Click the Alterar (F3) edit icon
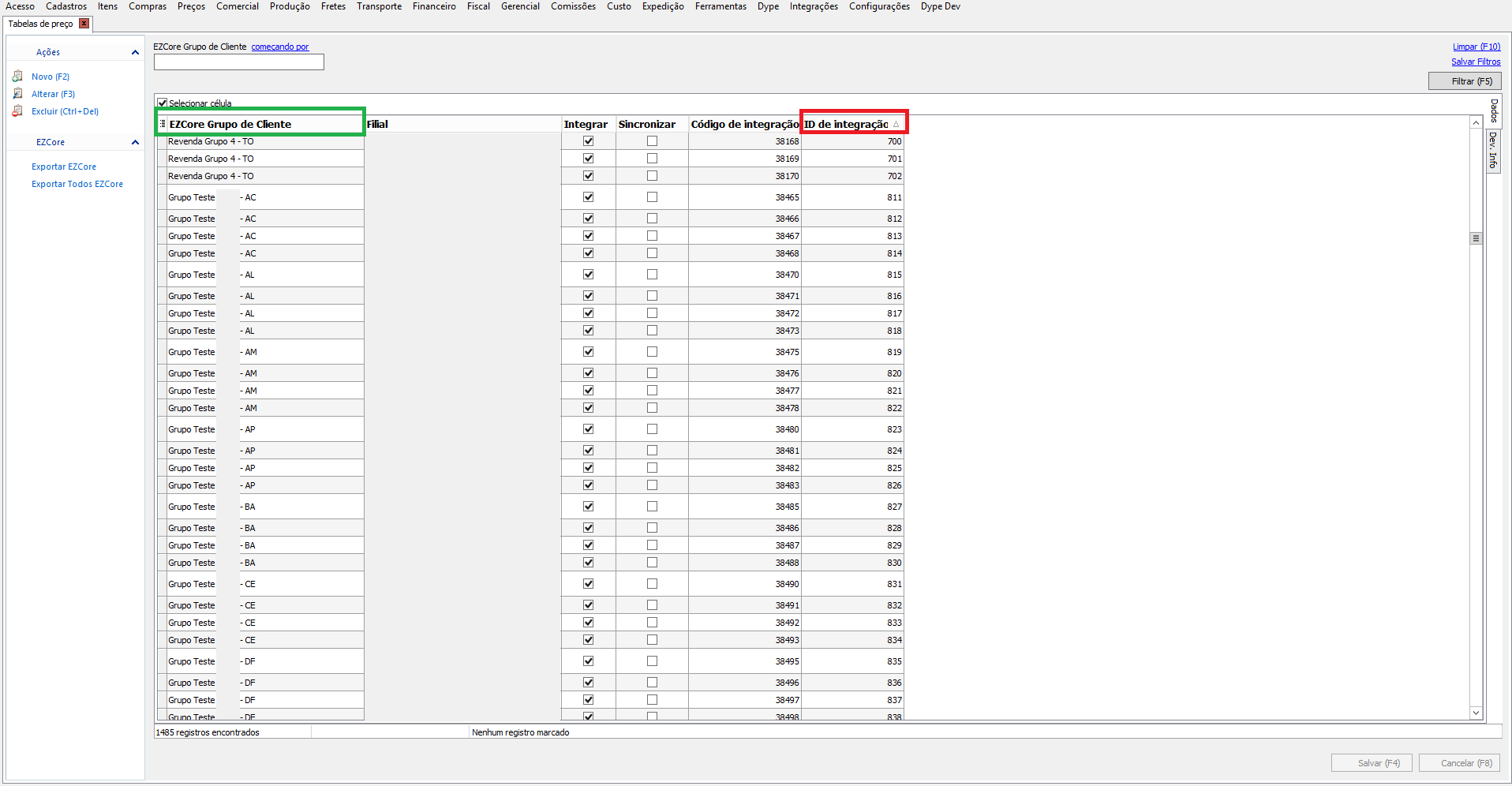Viewport: 1512px width, 786px height. 17,94
